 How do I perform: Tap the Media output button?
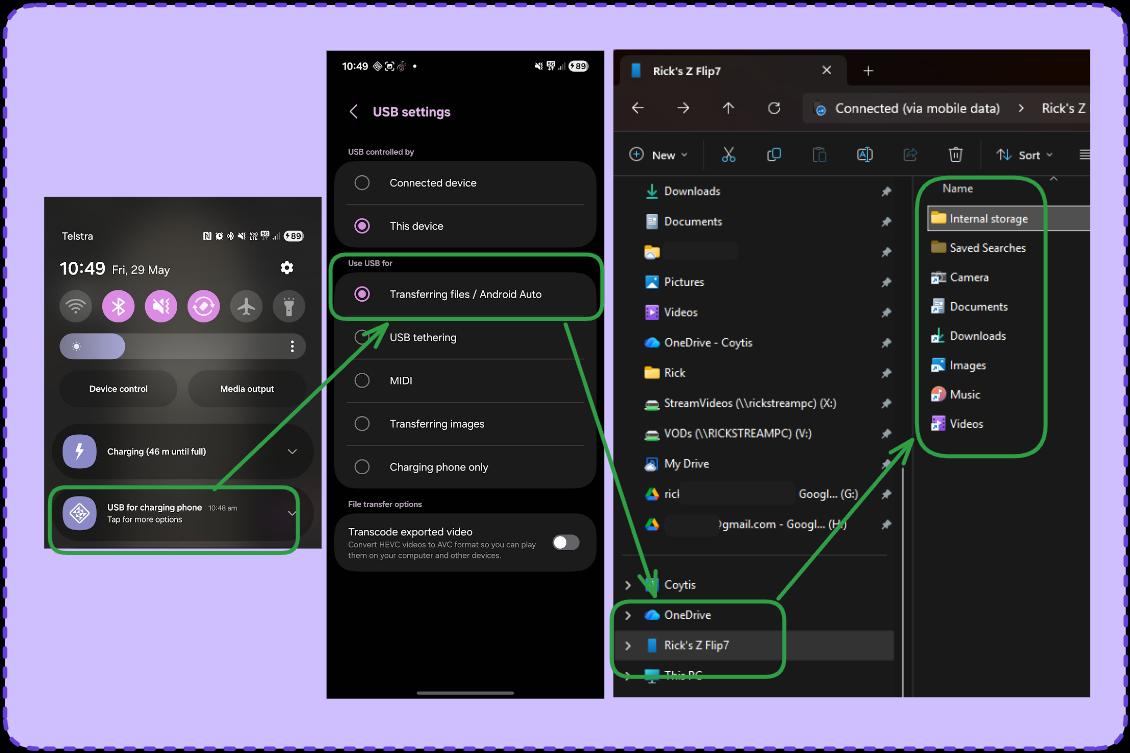pyautogui.click(x=247, y=389)
